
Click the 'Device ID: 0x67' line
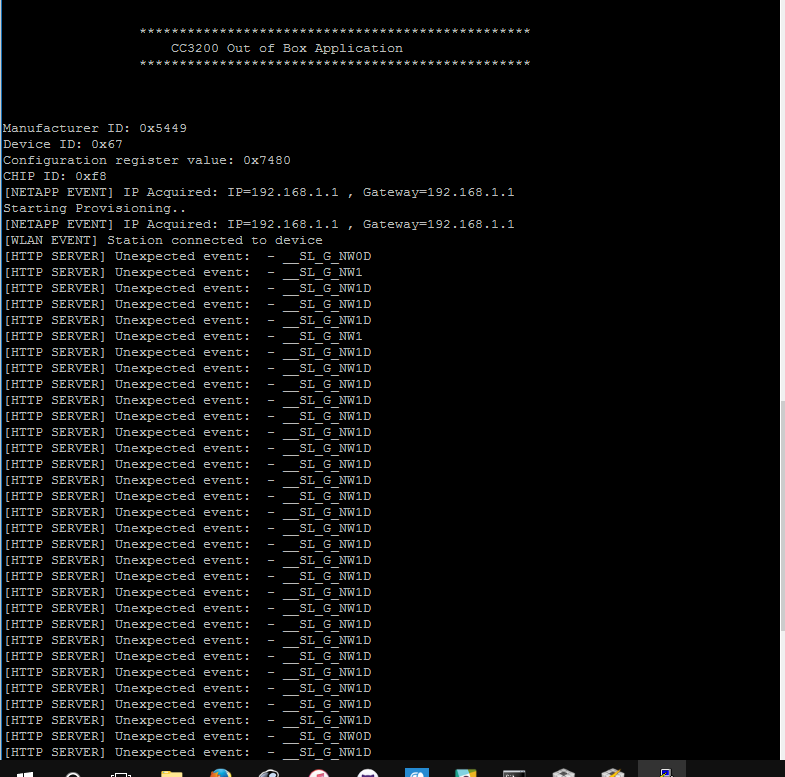(63, 144)
